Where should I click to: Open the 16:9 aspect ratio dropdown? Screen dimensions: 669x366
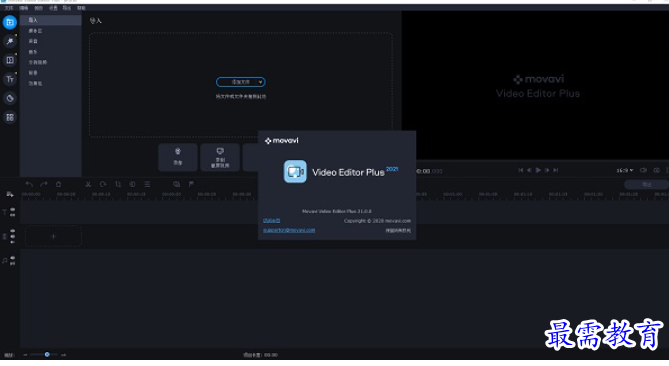625,170
